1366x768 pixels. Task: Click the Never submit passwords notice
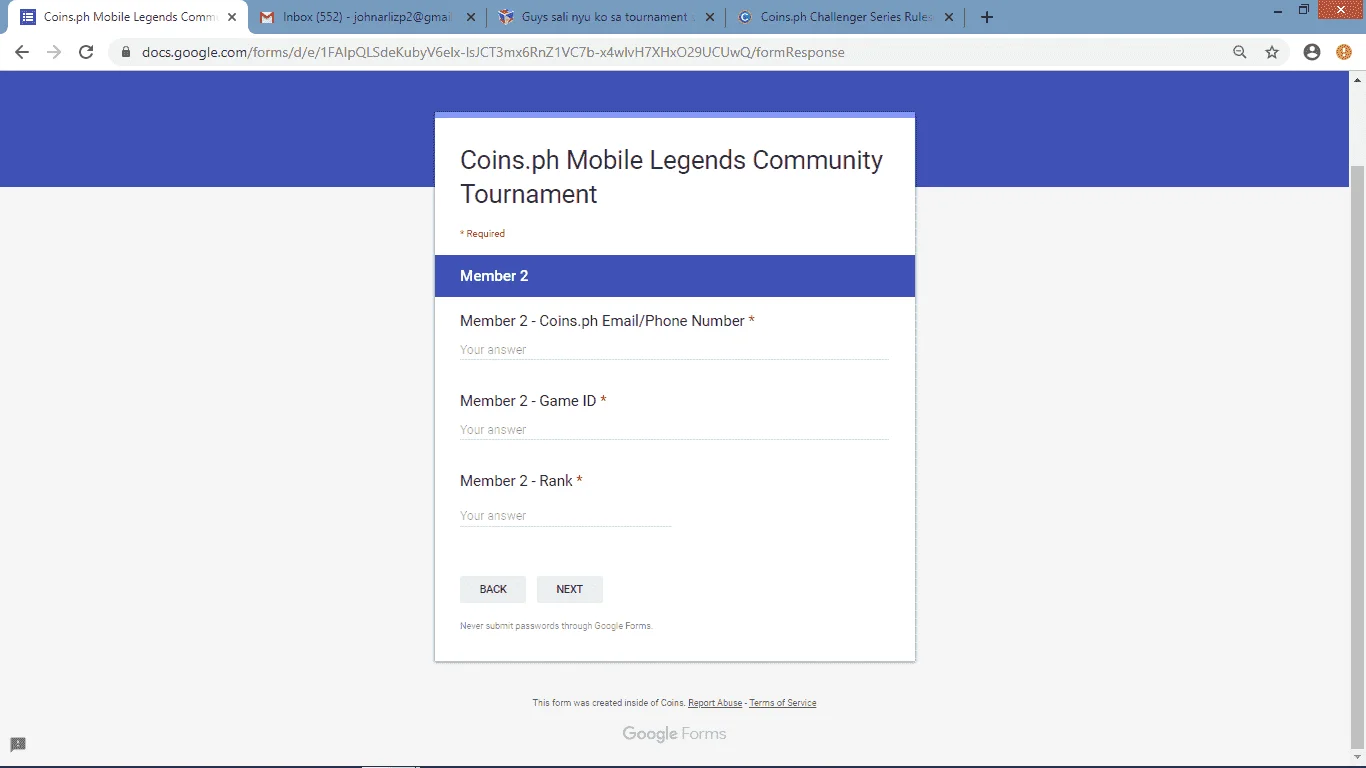(556, 626)
